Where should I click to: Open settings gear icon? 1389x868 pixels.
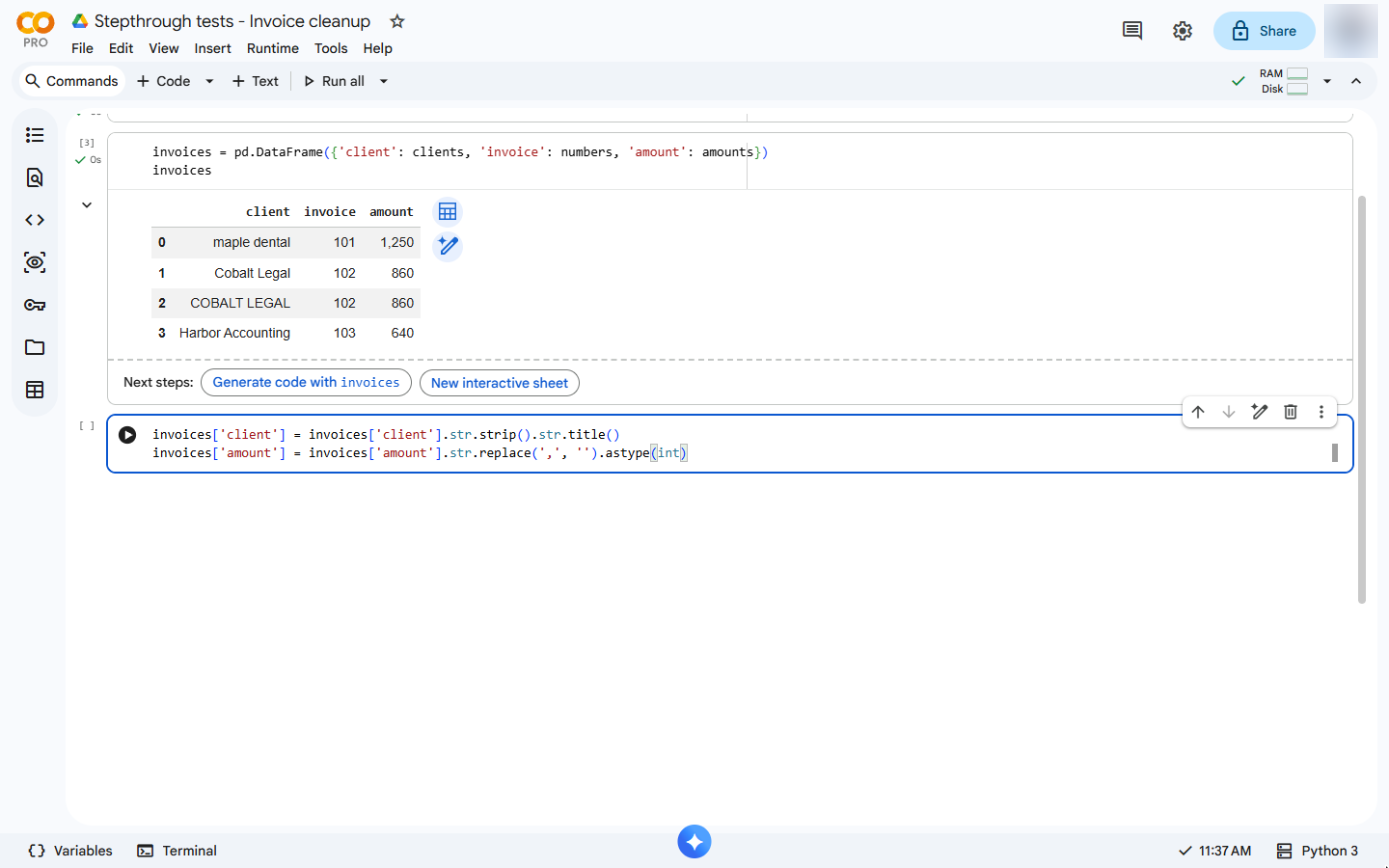point(1182,31)
